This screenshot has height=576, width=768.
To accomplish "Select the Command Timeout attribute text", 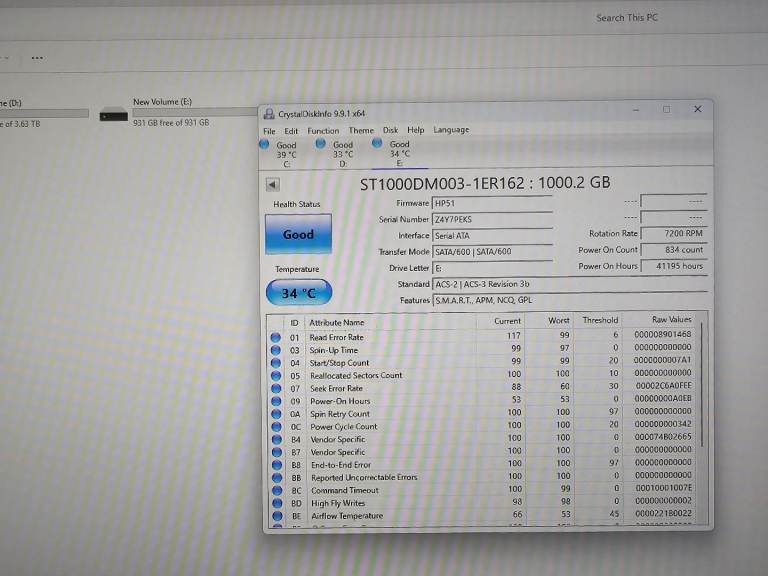I will pyautogui.click(x=345, y=490).
